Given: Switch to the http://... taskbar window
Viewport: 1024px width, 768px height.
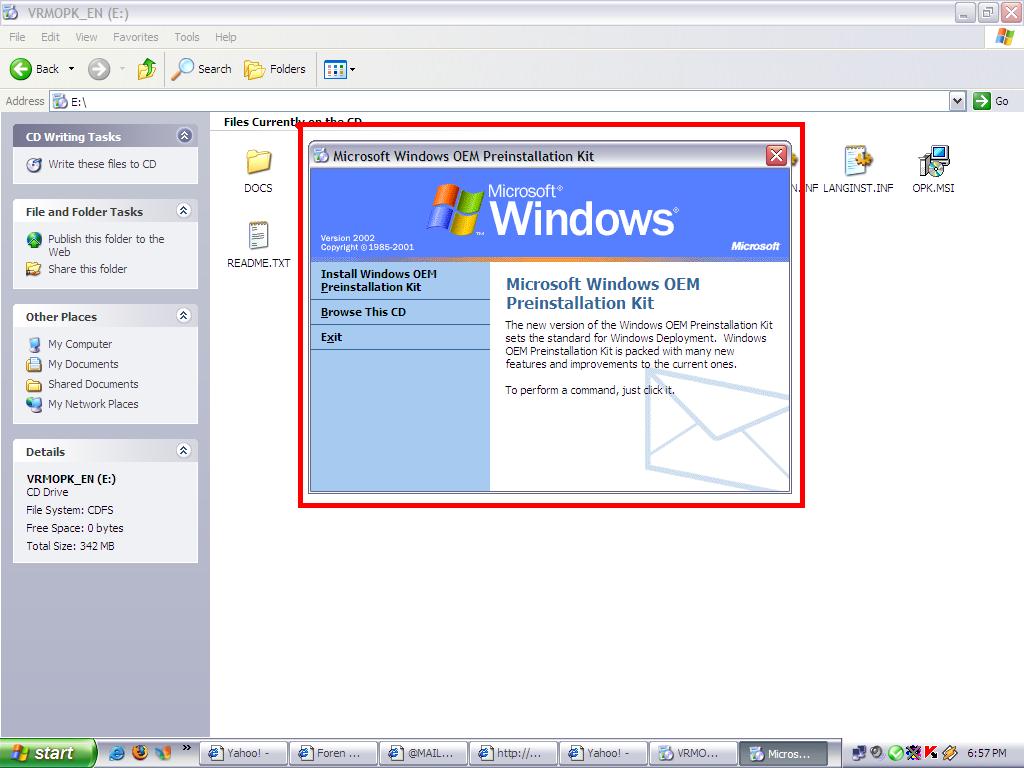Looking at the screenshot, I should 514,753.
